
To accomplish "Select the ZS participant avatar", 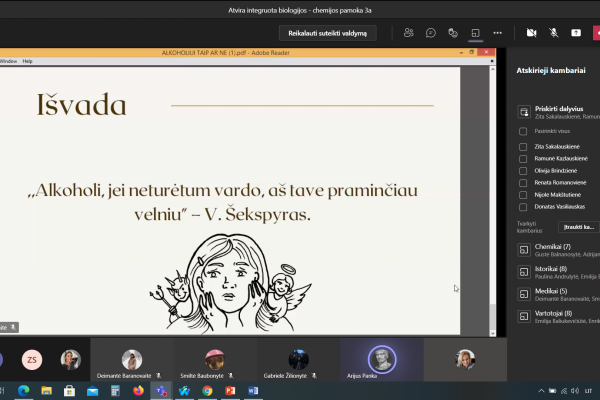I will point(32,360).
